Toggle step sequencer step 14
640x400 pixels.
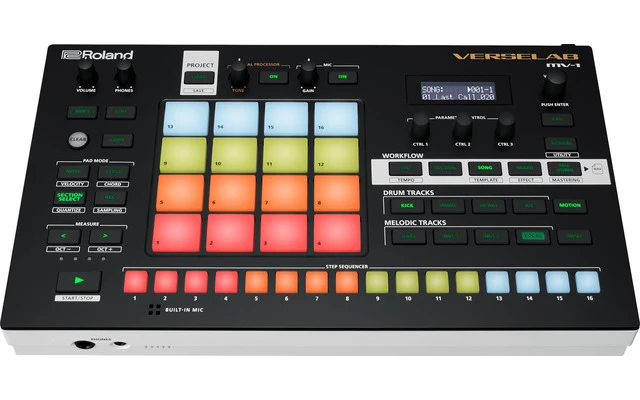point(528,282)
